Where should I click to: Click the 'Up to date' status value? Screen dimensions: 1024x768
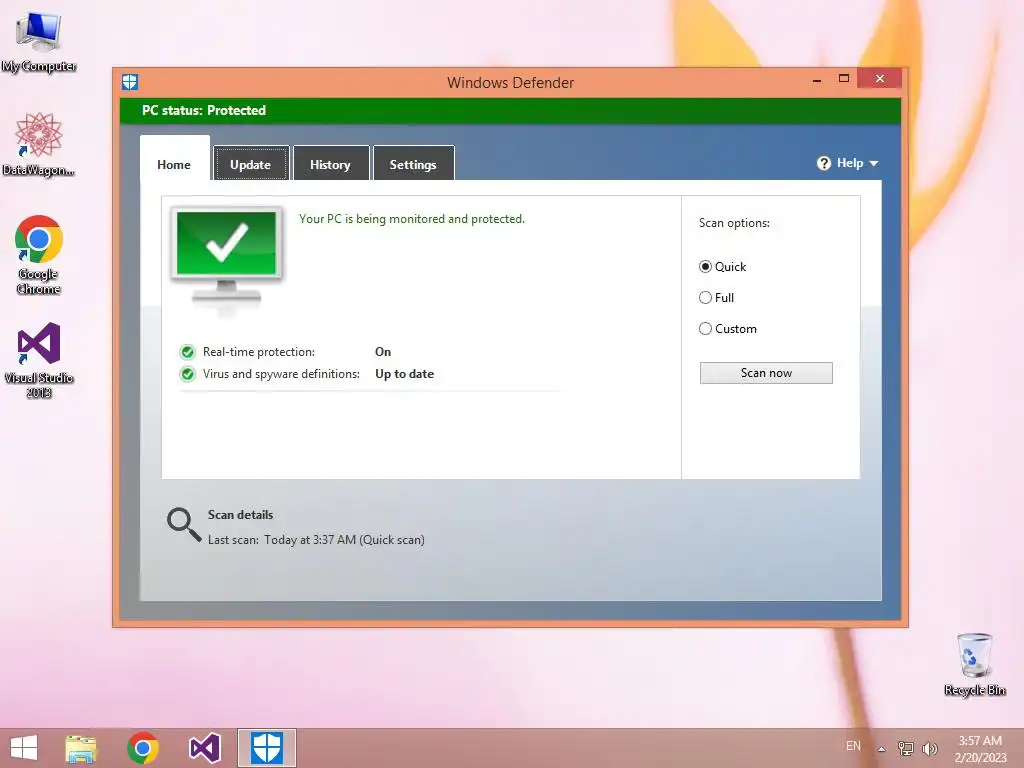click(404, 374)
